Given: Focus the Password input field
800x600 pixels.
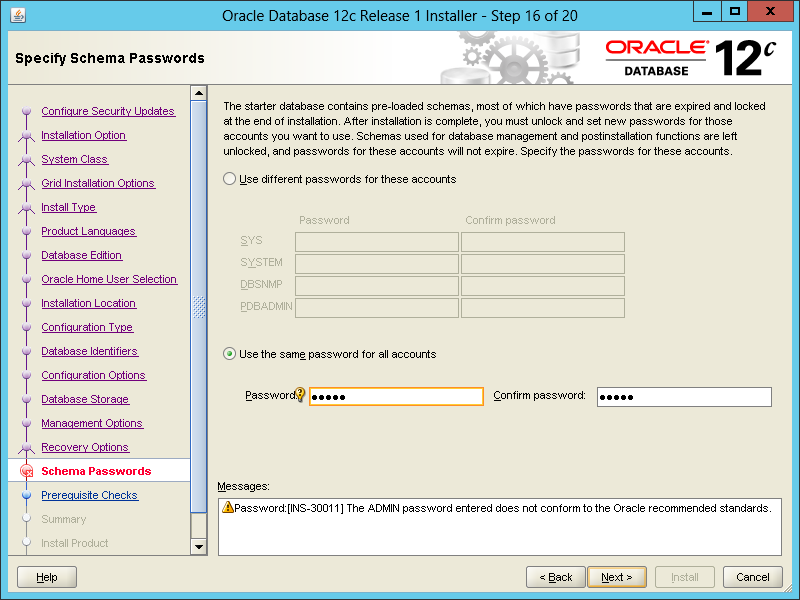Looking at the screenshot, I should tap(396, 396).
